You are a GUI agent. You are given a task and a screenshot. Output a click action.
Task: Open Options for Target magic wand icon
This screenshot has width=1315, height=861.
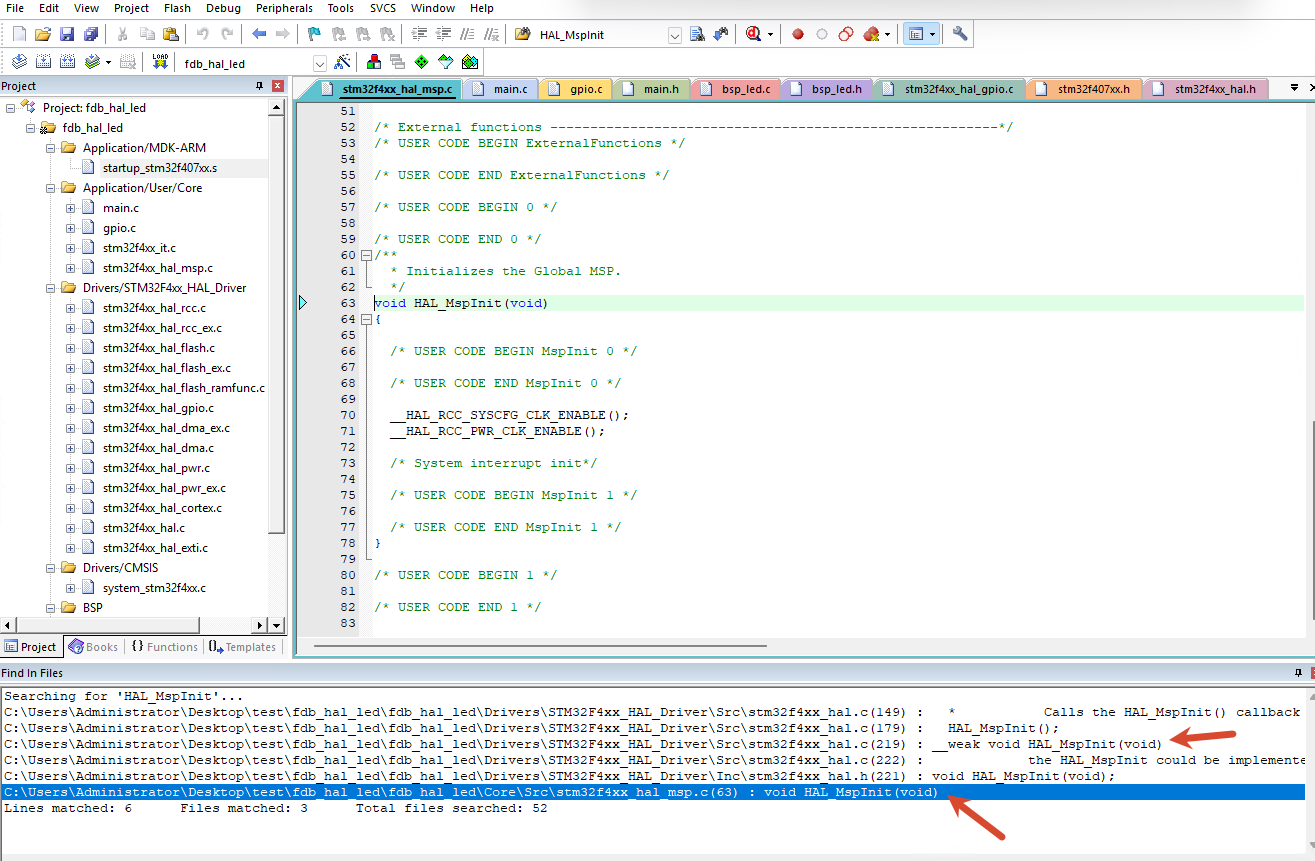pyautogui.click(x=342, y=62)
